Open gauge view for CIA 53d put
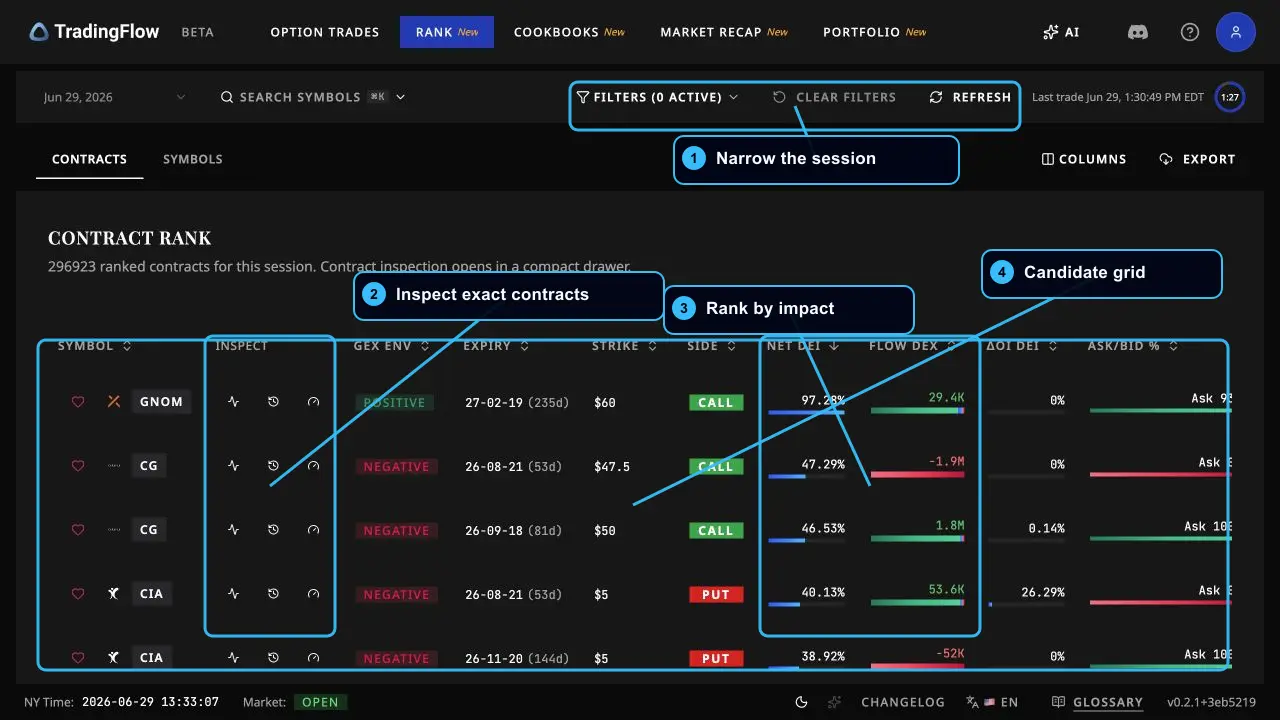 pos(313,594)
